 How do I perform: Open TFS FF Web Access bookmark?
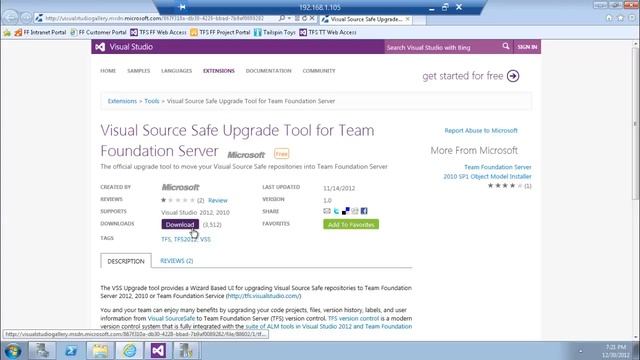pyautogui.click(x=158, y=32)
